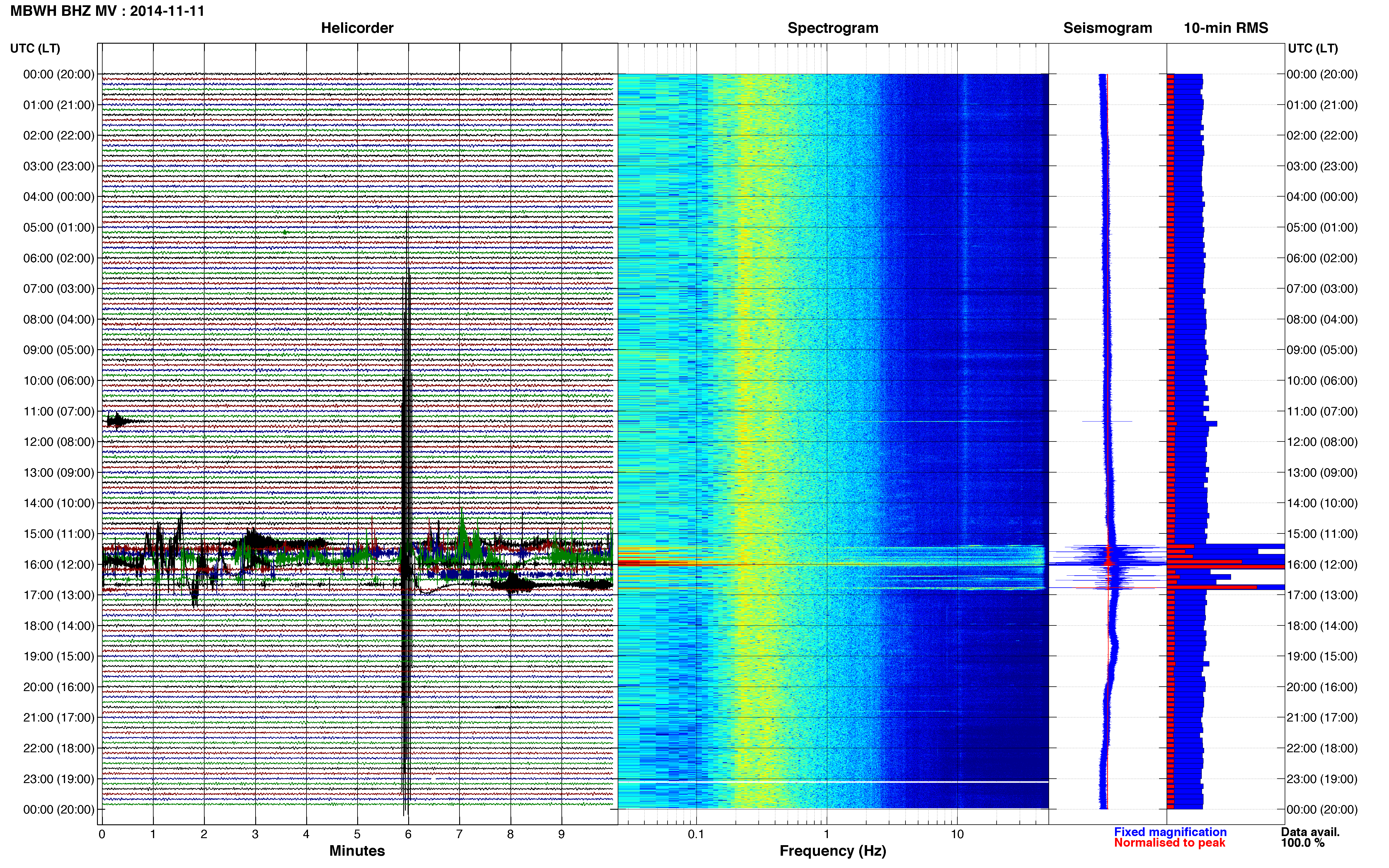Click the minute tick label '6'
This screenshot has width=1389, height=868.
(408, 835)
